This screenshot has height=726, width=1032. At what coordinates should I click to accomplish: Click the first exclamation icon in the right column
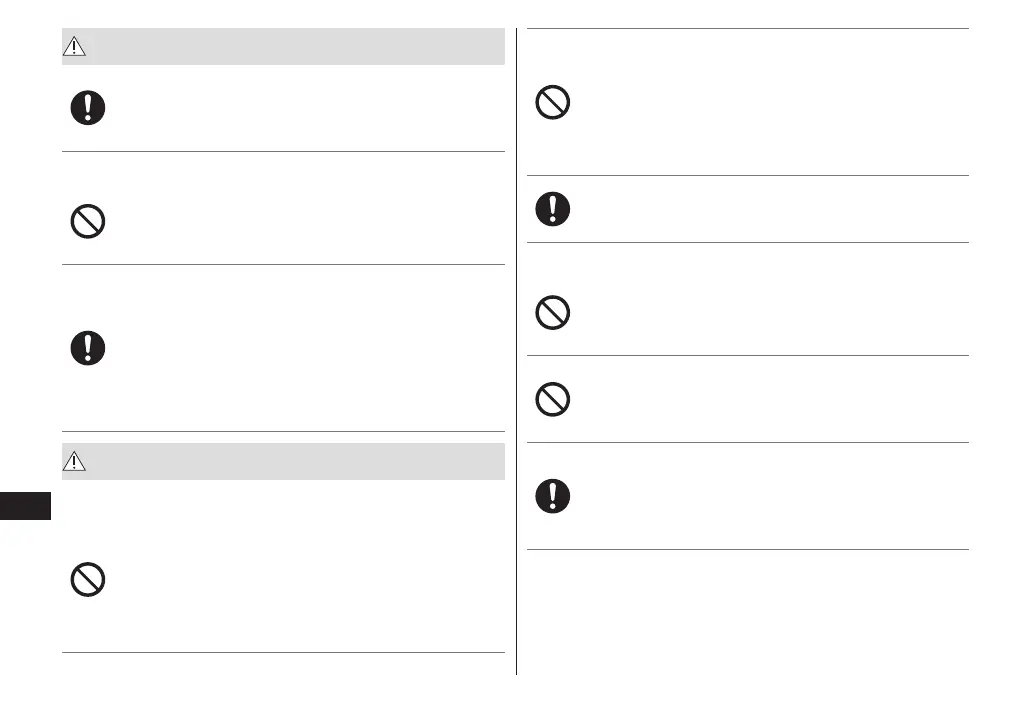point(553,209)
